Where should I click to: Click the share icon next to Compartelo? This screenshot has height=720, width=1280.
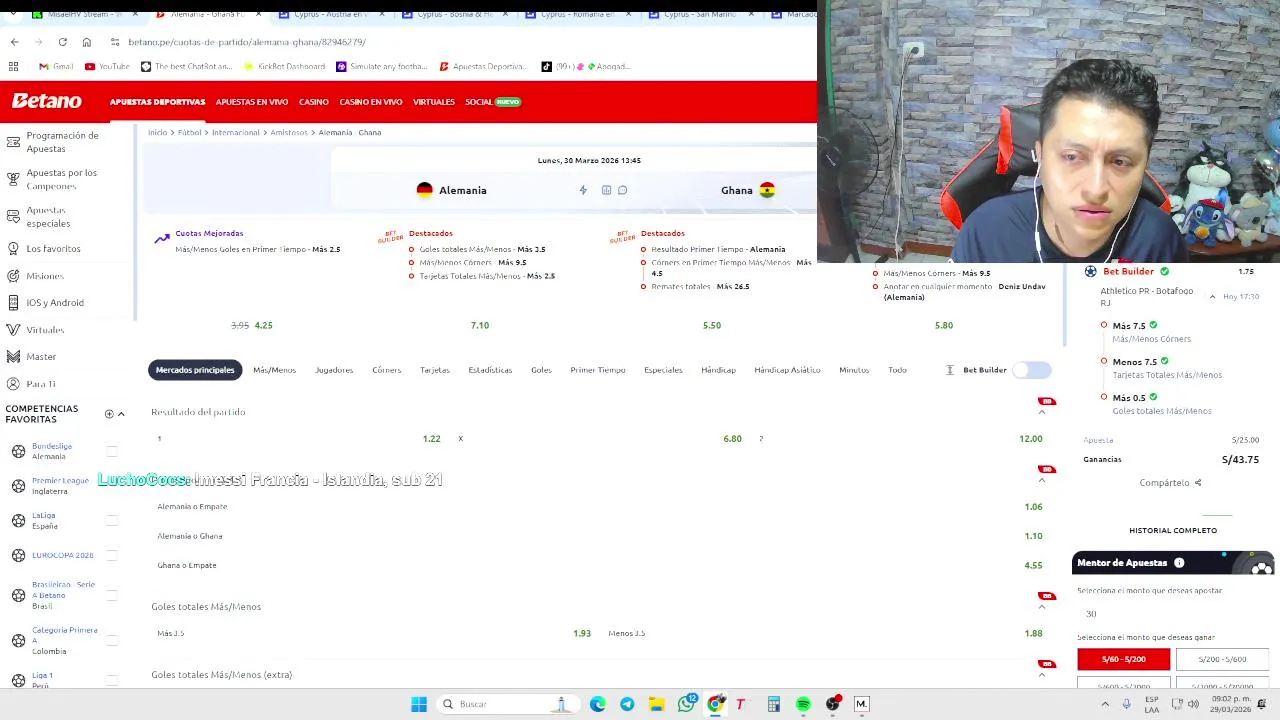[x=1197, y=483]
